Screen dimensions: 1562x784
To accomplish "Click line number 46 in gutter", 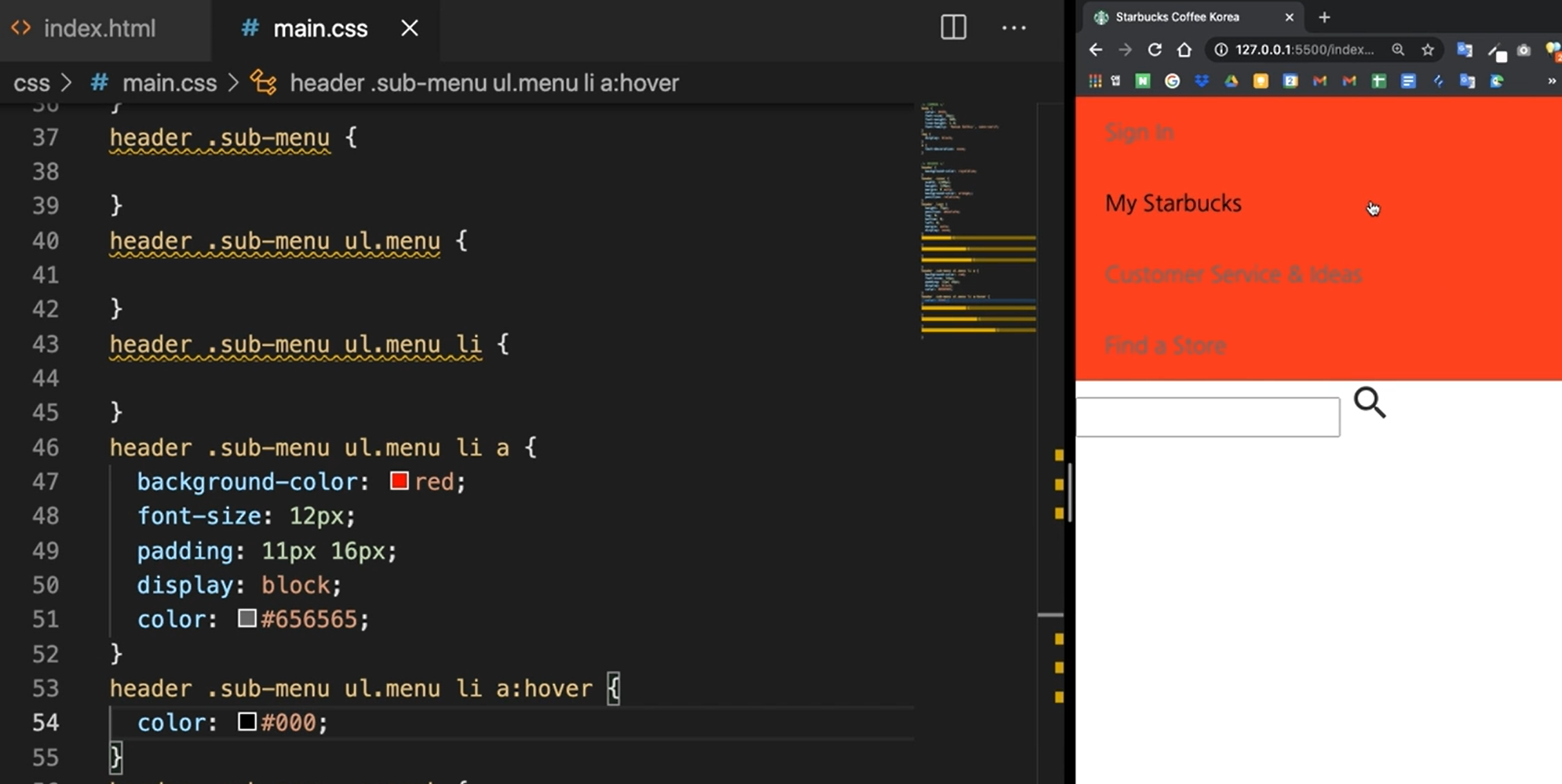I will [46, 447].
